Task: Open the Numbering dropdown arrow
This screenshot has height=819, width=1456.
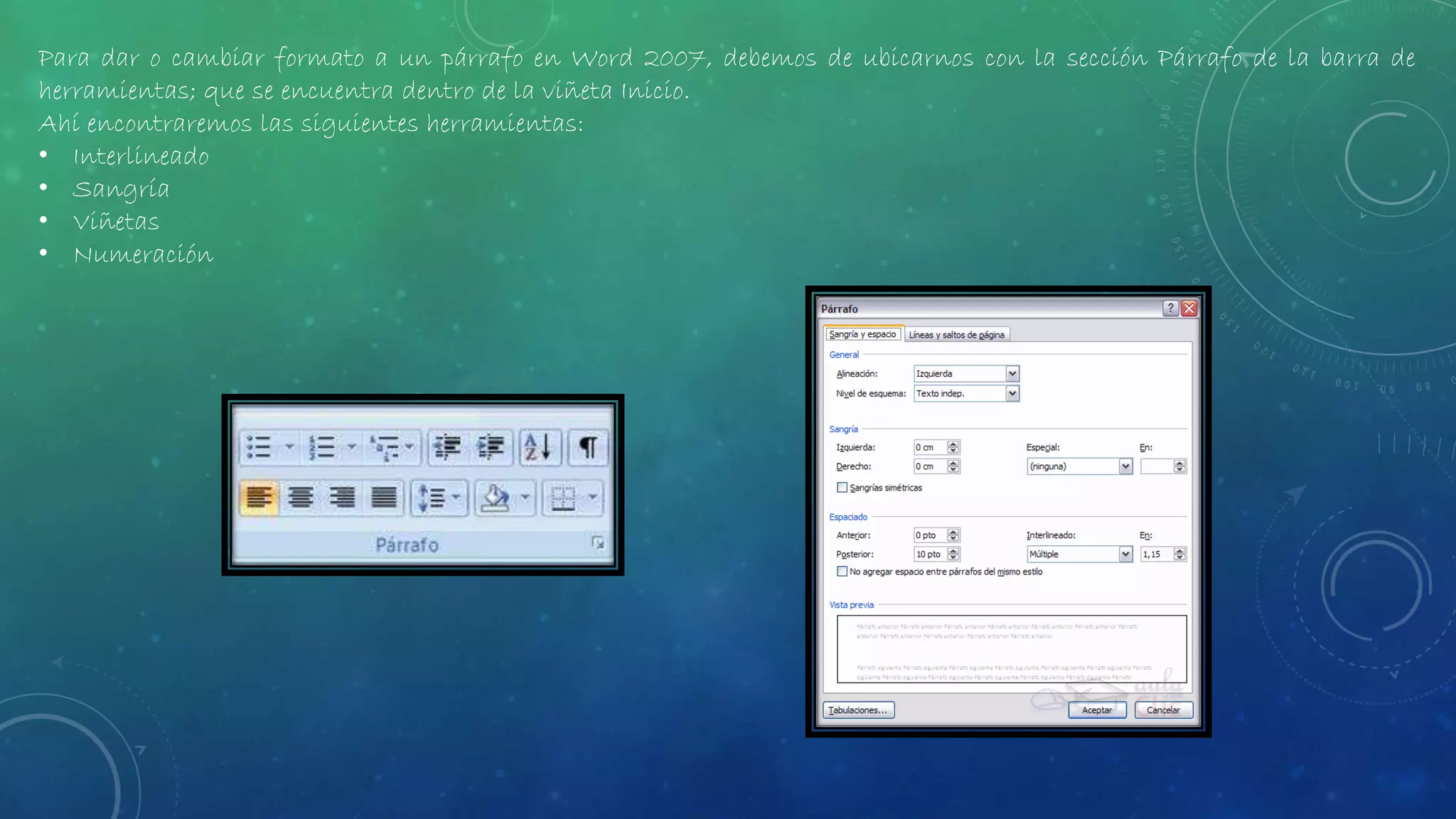Action: 352,447
